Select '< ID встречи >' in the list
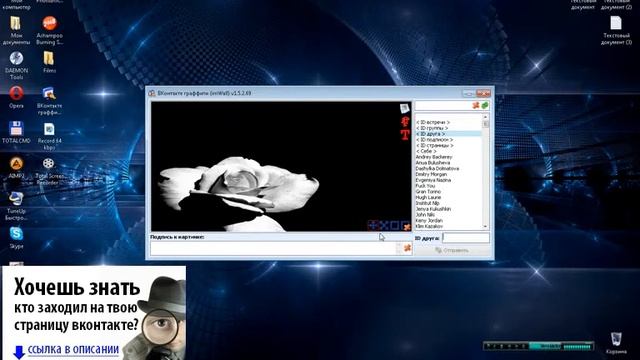Viewport: 640px width, 360px height. 433,122
